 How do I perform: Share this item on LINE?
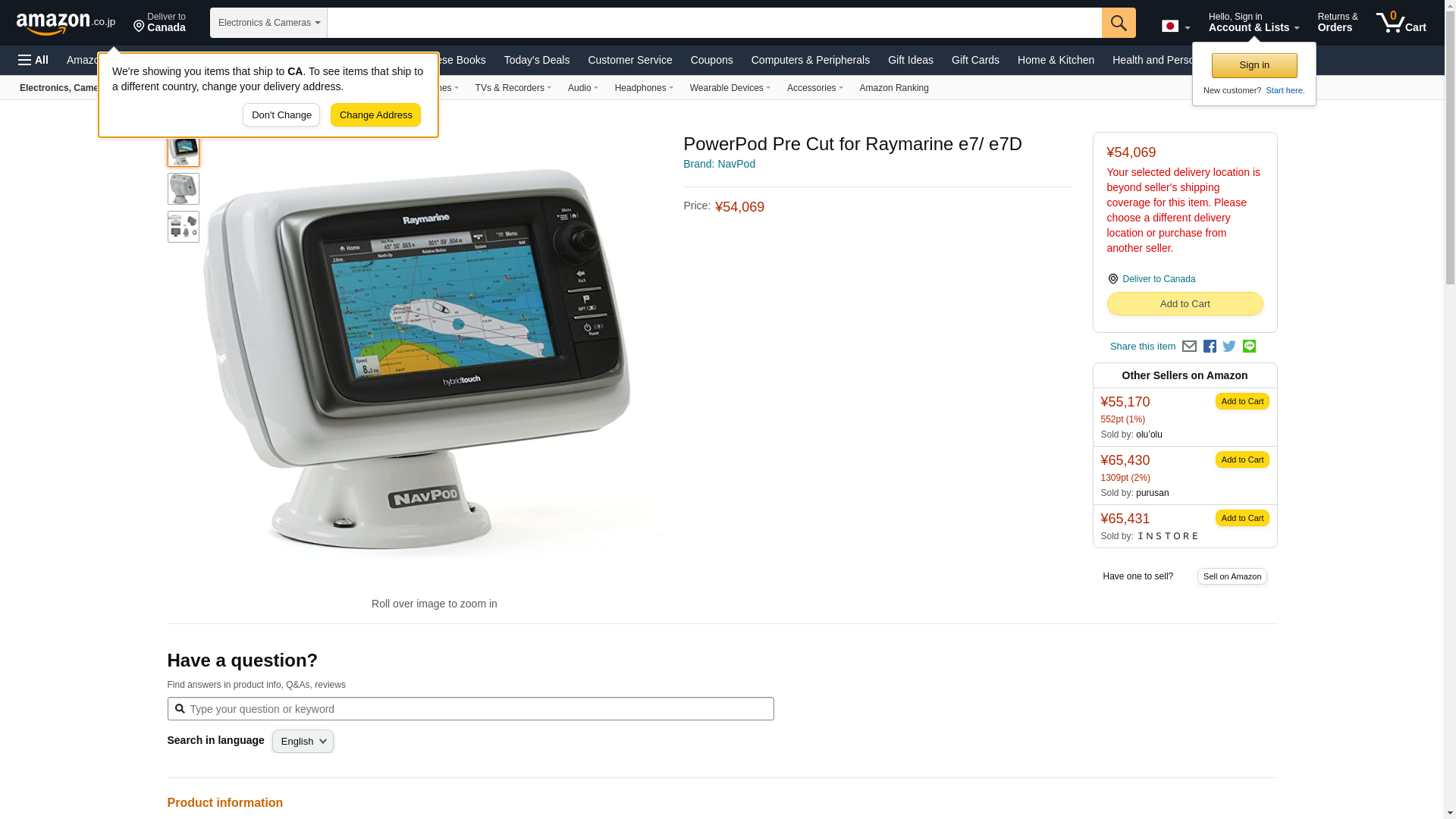coord(1249,346)
